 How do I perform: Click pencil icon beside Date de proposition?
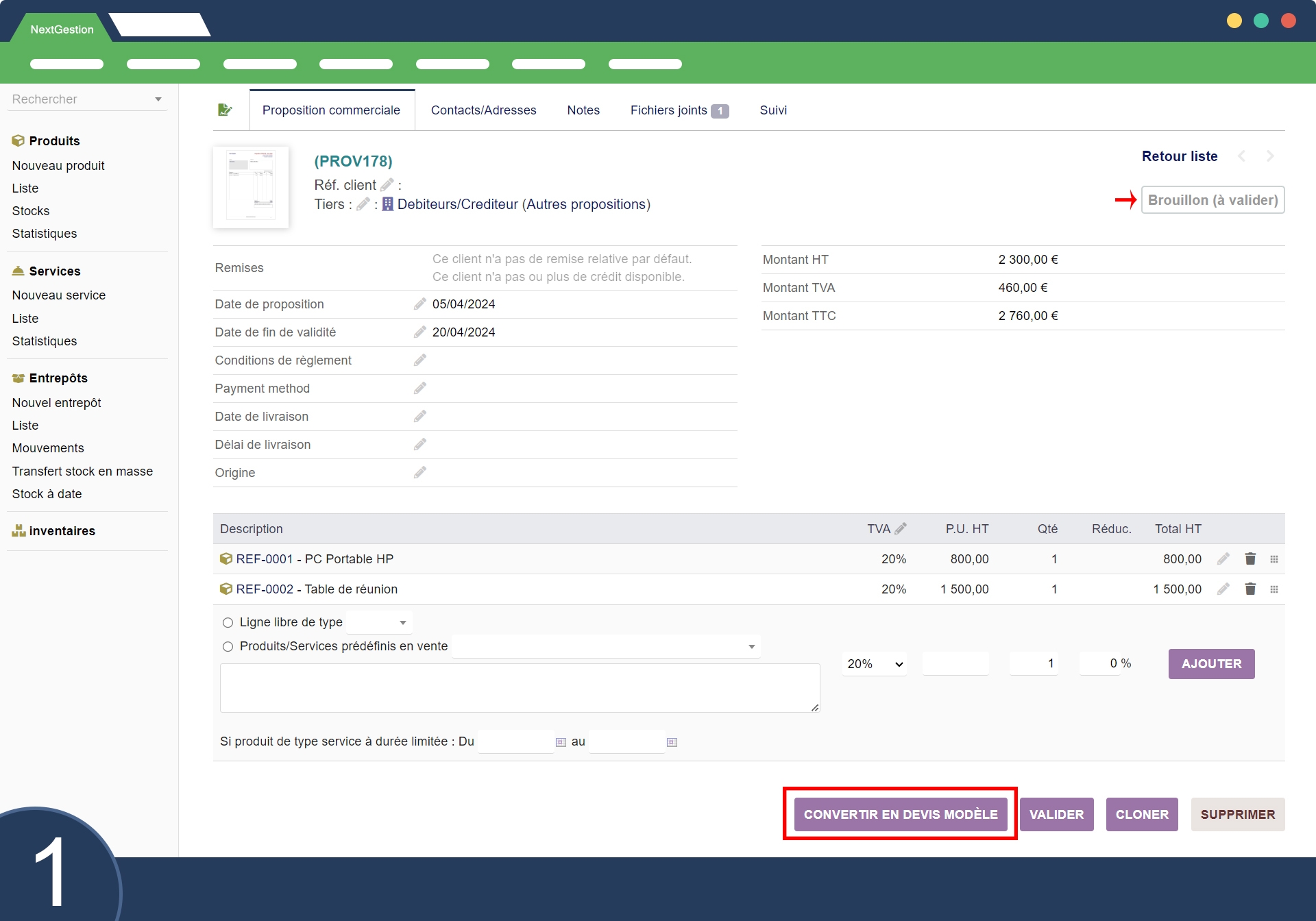[x=420, y=304]
